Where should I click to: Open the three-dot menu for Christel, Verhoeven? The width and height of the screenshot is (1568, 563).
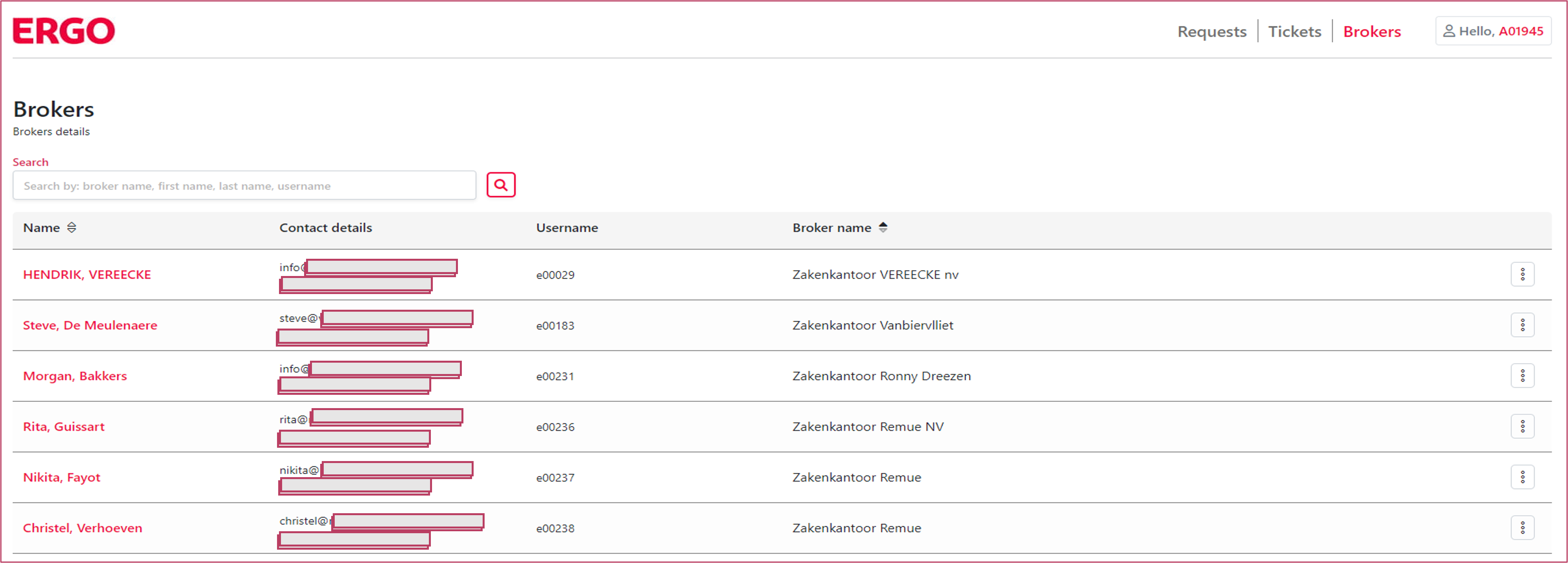1522,528
